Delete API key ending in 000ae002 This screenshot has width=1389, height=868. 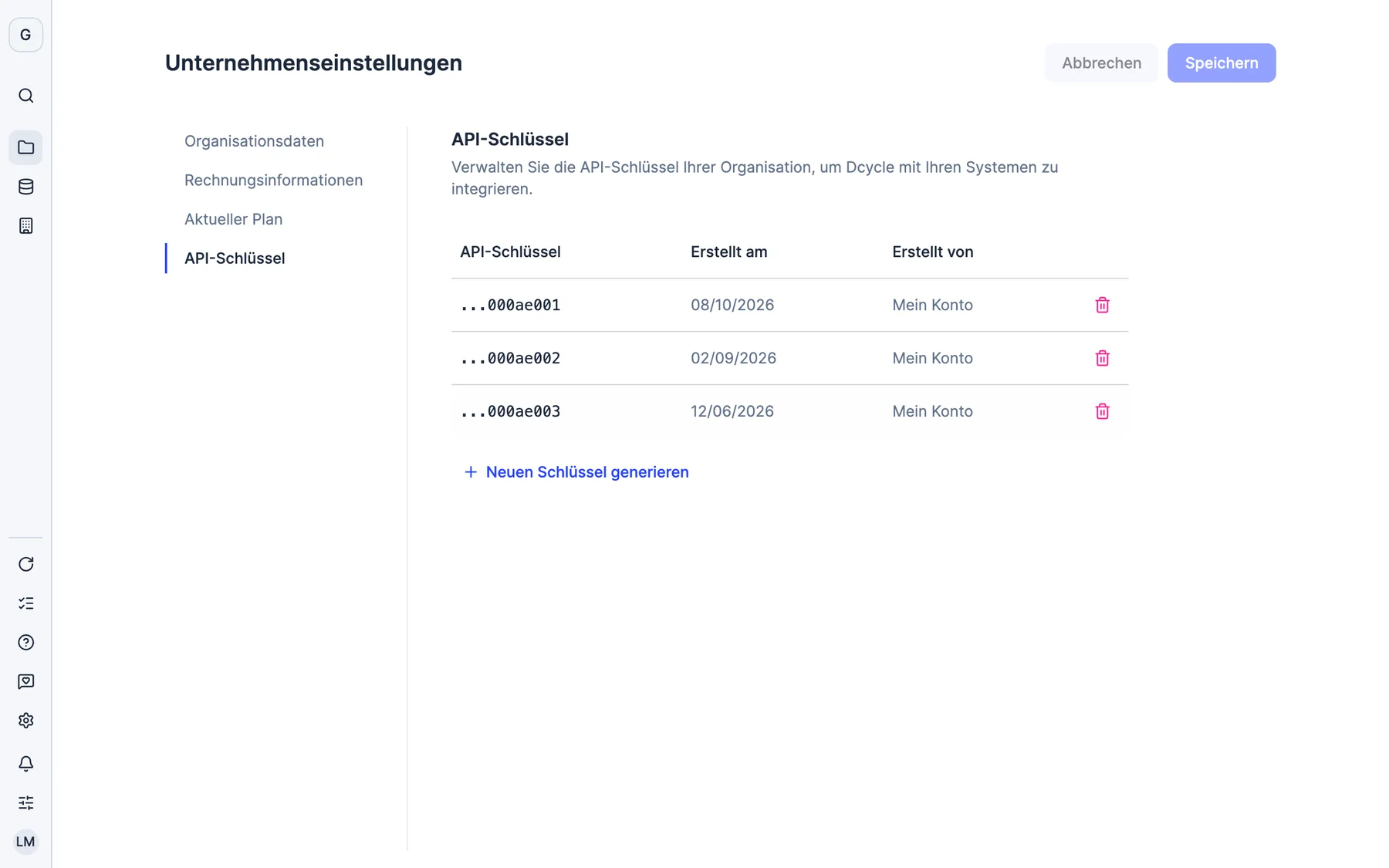coord(1102,358)
